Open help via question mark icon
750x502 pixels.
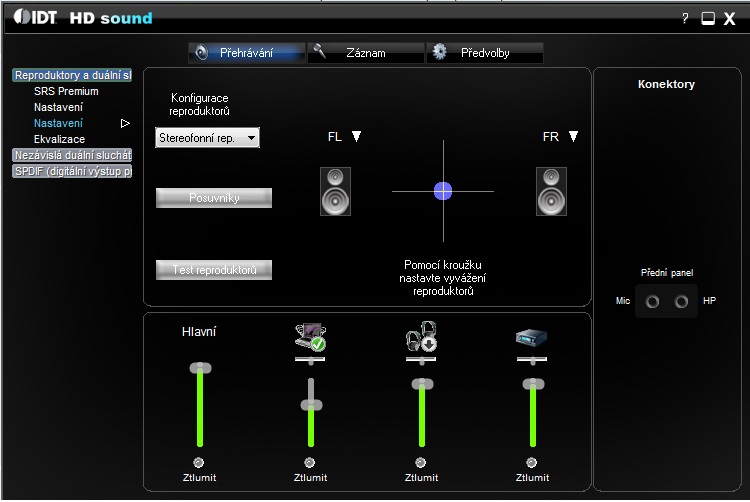[685, 18]
